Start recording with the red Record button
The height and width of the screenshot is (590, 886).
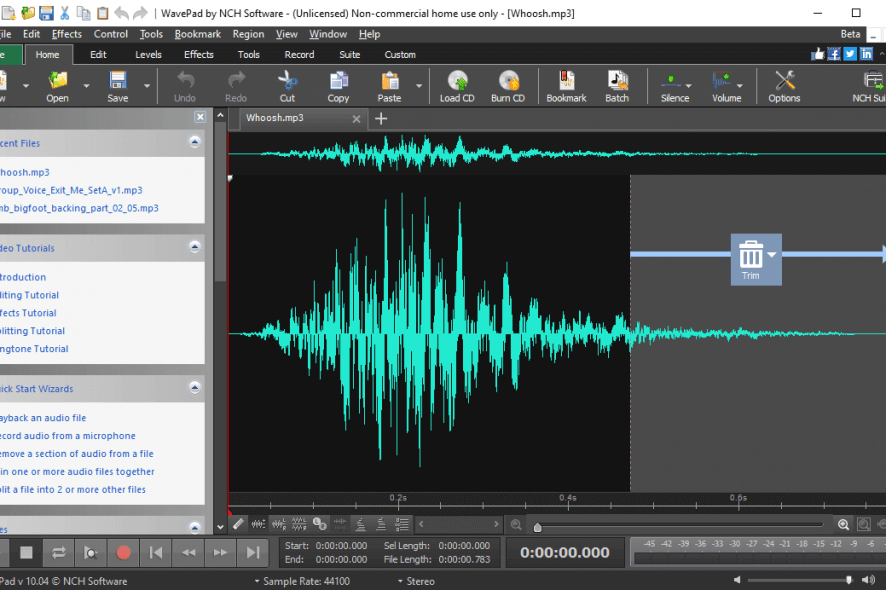point(123,552)
